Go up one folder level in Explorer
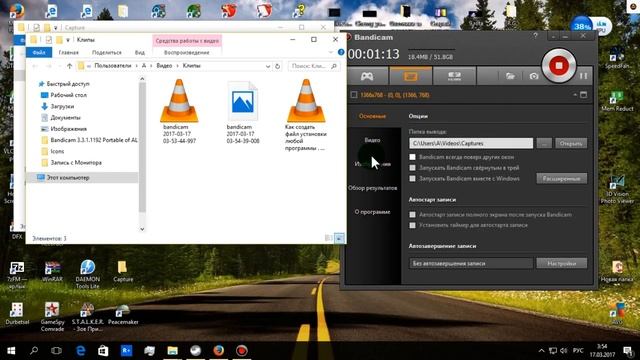This screenshot has width=640, height=360. (x=69, y=66)
